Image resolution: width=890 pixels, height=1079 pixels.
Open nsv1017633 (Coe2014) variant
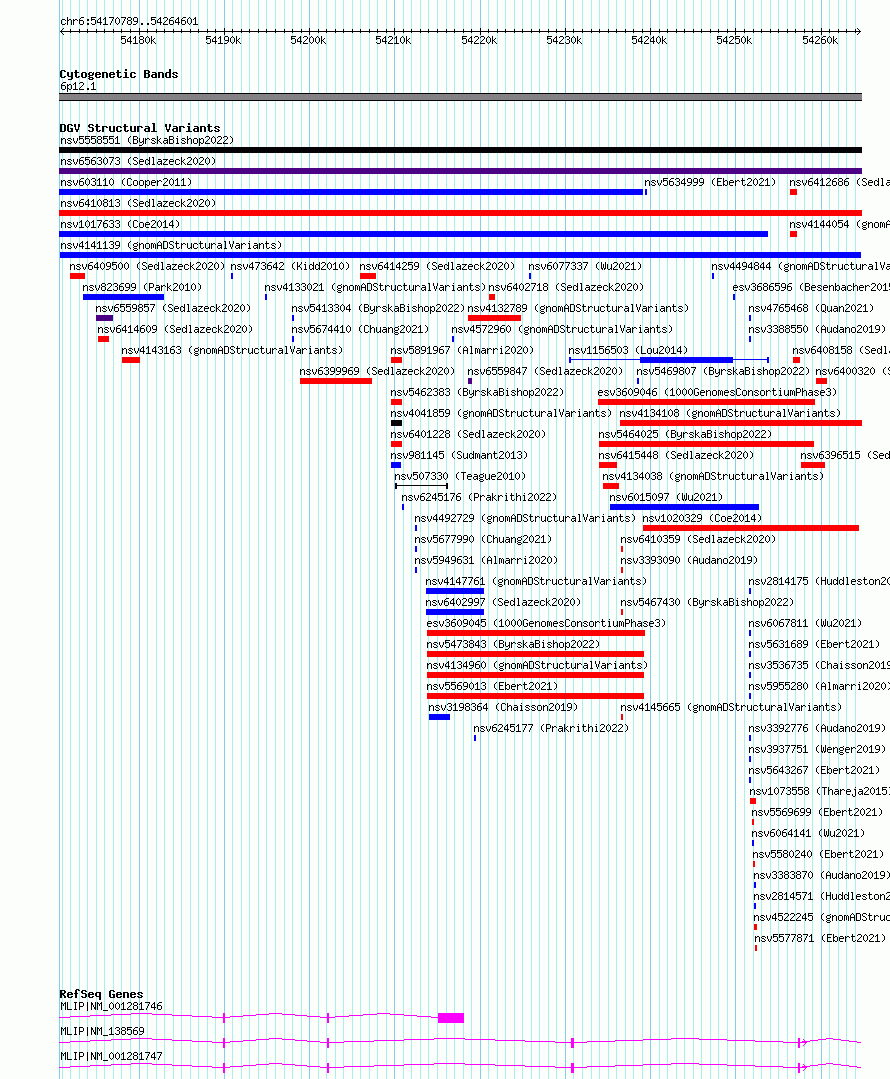click(120, 224)
